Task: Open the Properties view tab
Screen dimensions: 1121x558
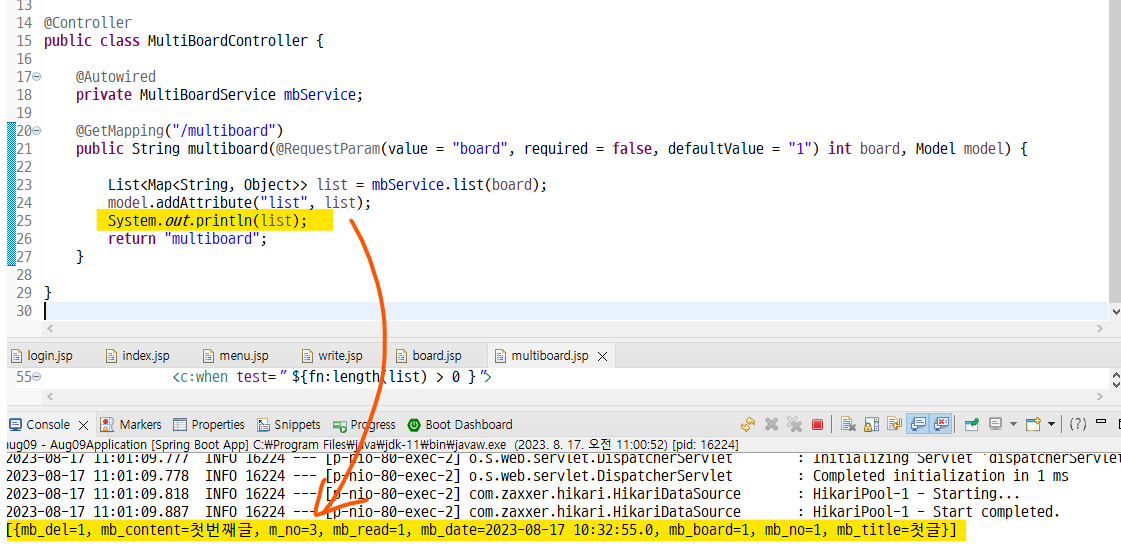Action: coord(209,424)
